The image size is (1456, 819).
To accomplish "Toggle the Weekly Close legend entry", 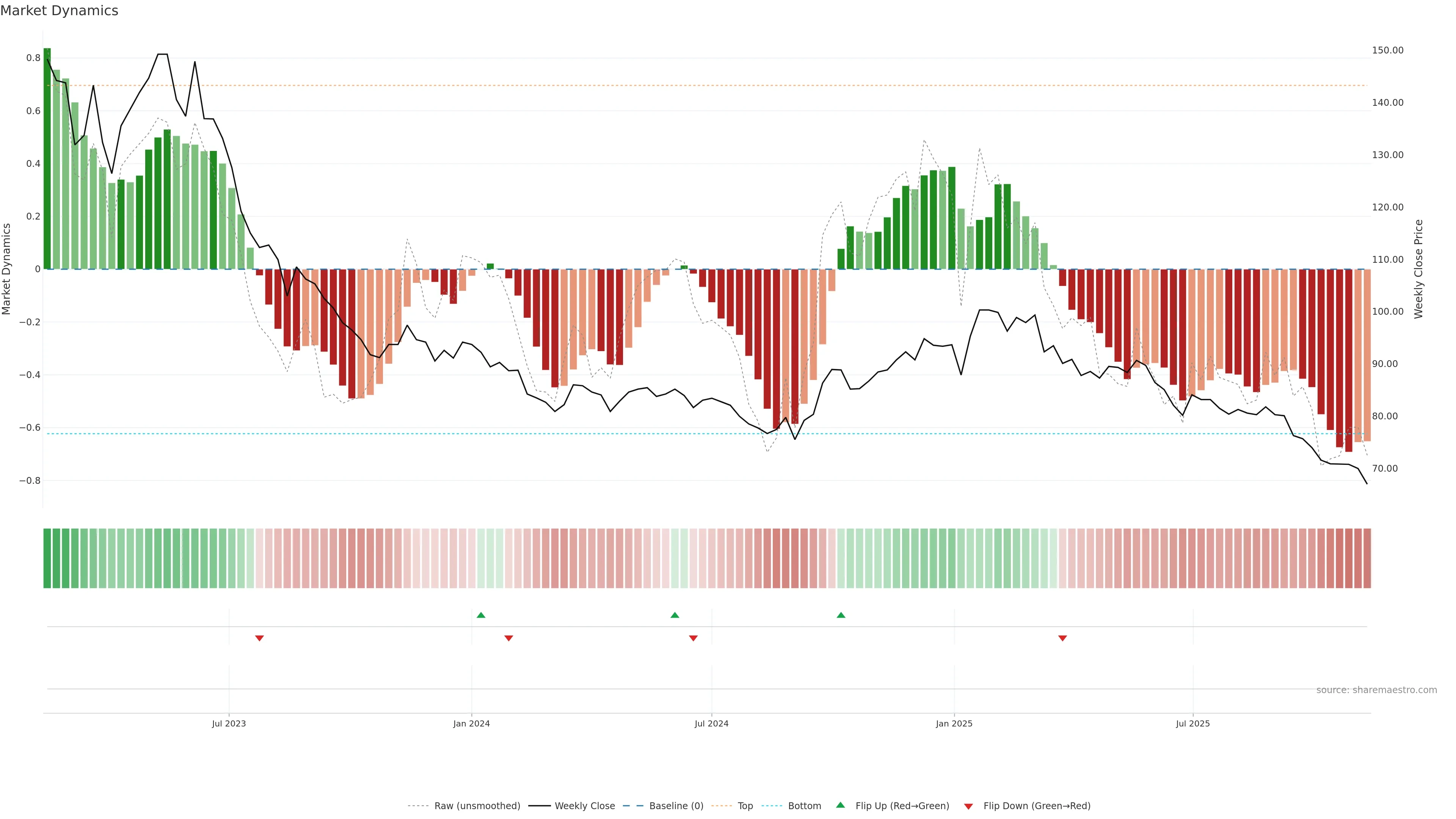I will tap(584, 806).
